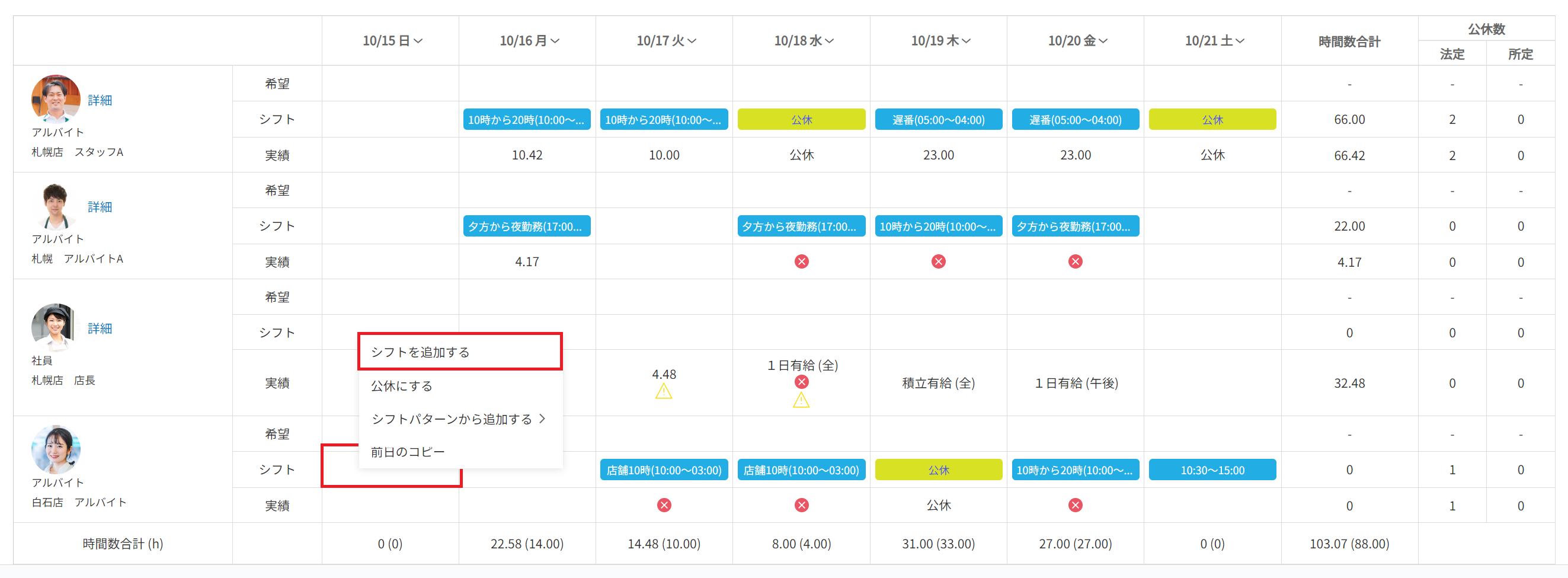This screenshot has width=1568, height=578.
Task: Click yellow warning triangle under 4.48
Action: 664,392
